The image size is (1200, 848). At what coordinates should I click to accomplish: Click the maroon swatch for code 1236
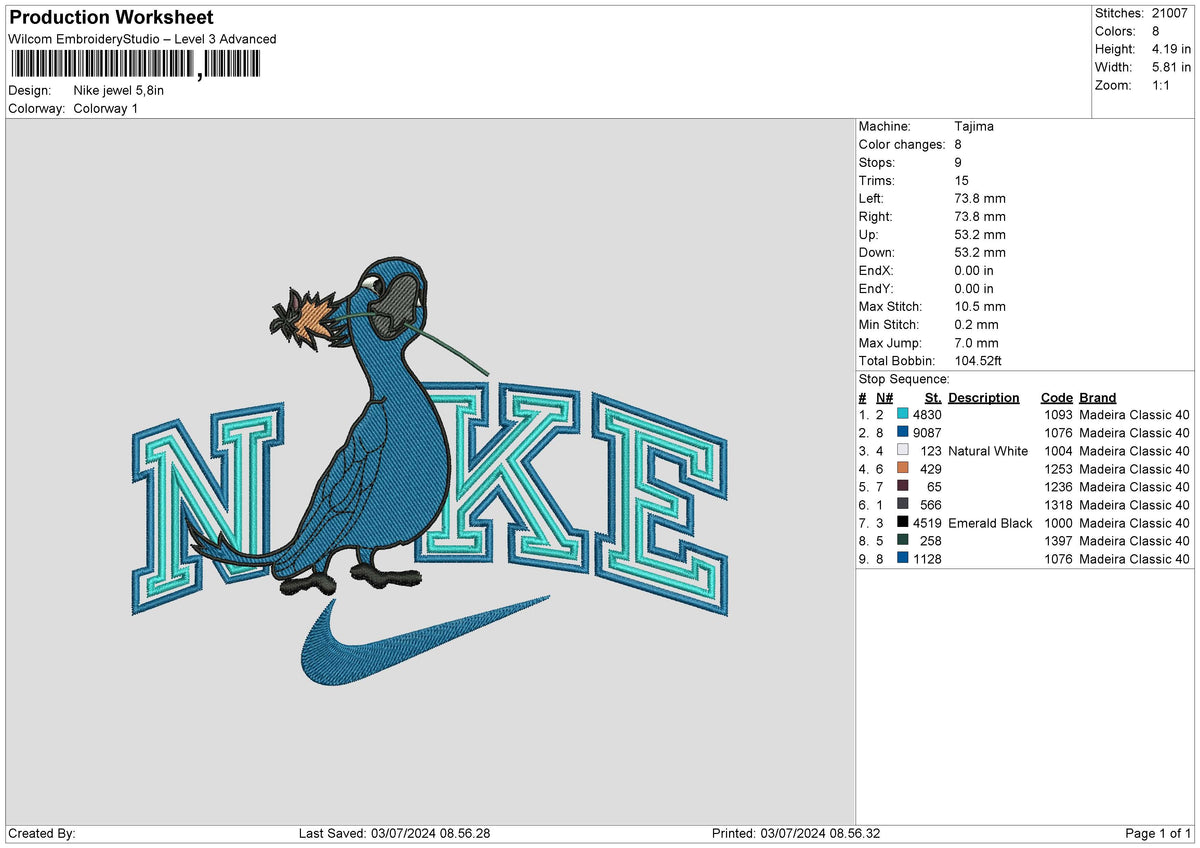click(903, 487)
